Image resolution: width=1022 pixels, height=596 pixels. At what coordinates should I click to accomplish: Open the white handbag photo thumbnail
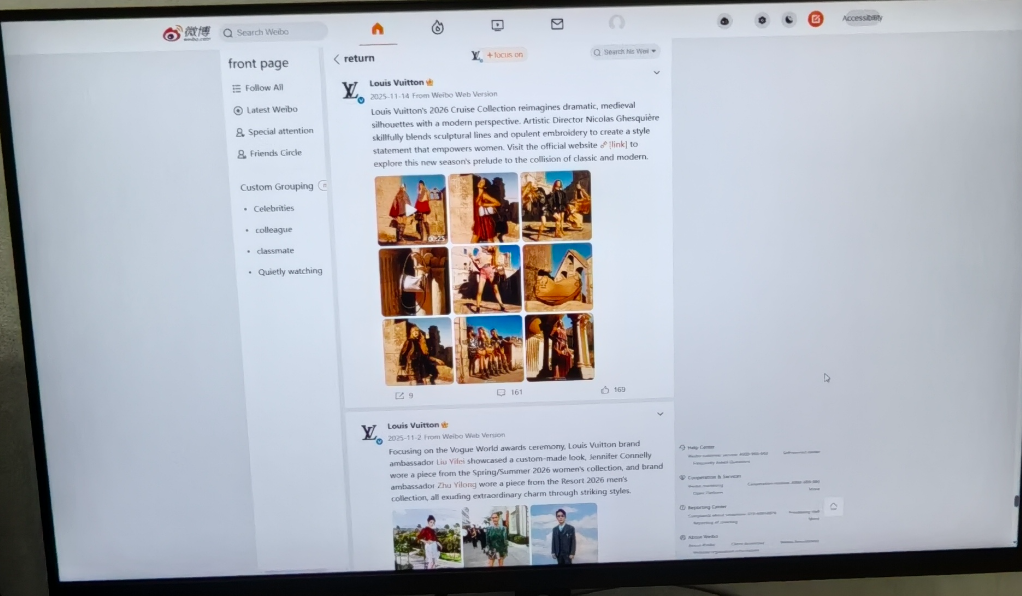tap(414, 282)
